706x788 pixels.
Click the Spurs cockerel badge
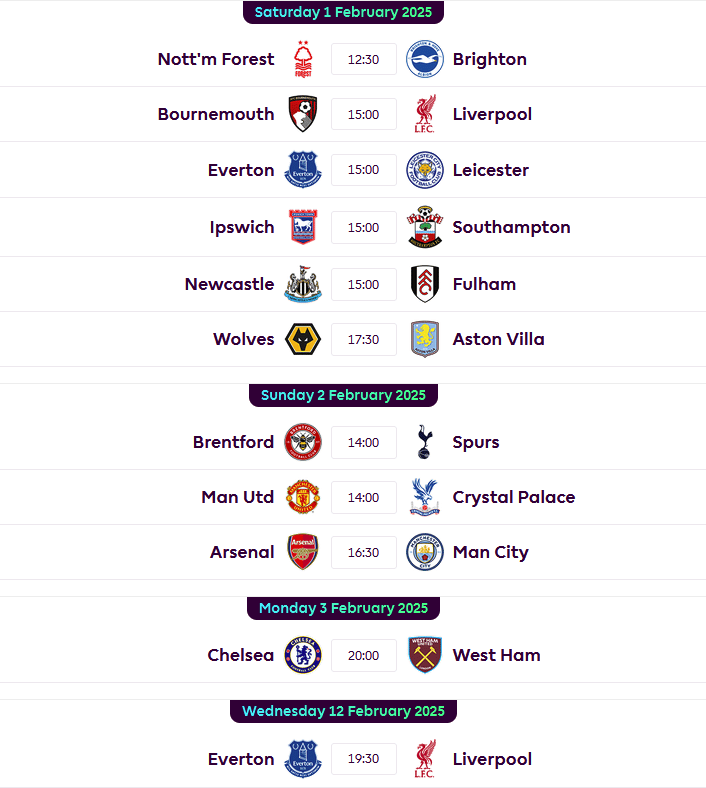[425, 442]
